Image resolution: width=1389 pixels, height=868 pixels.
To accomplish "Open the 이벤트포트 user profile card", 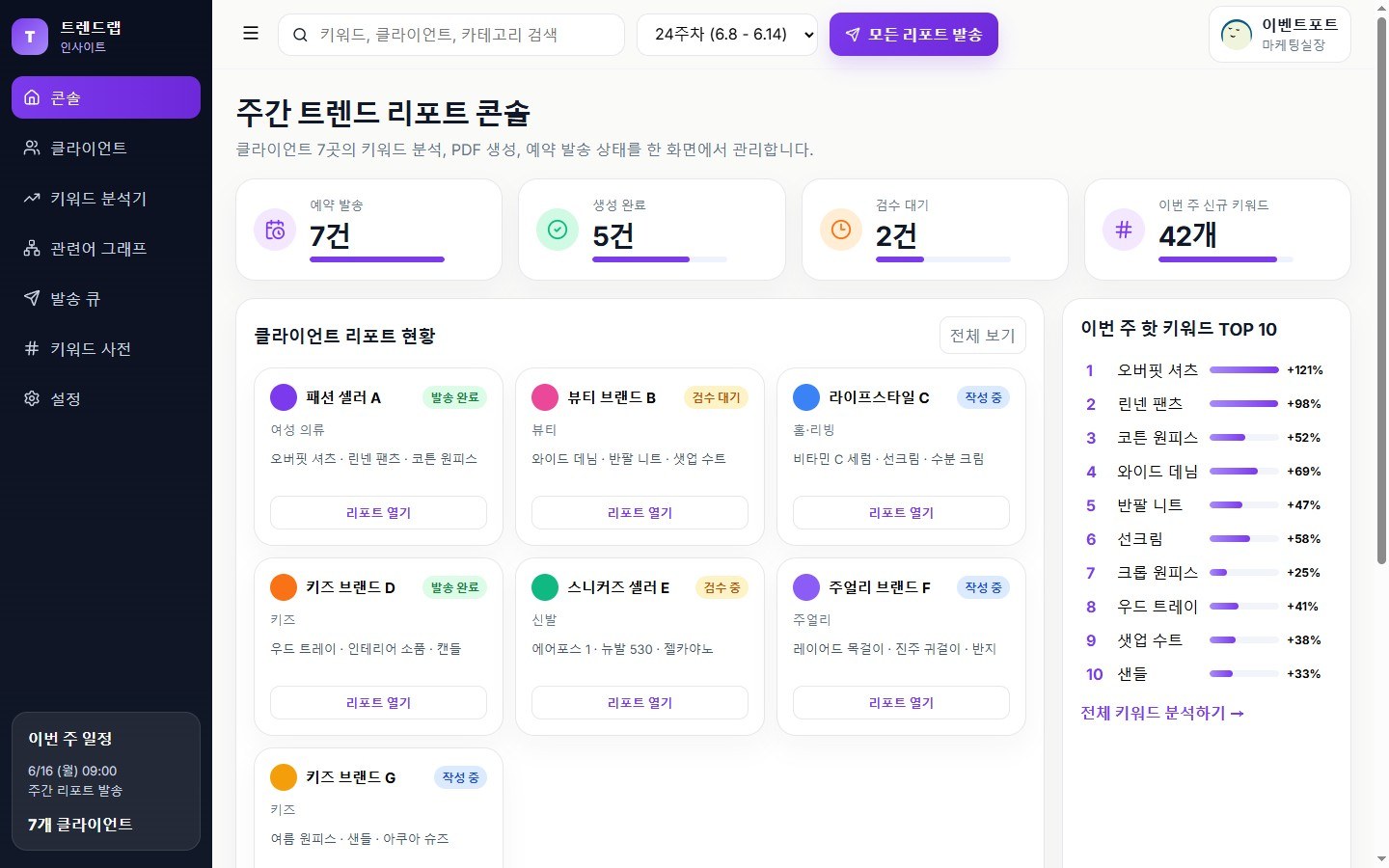I will click(x=1280, y=35).
